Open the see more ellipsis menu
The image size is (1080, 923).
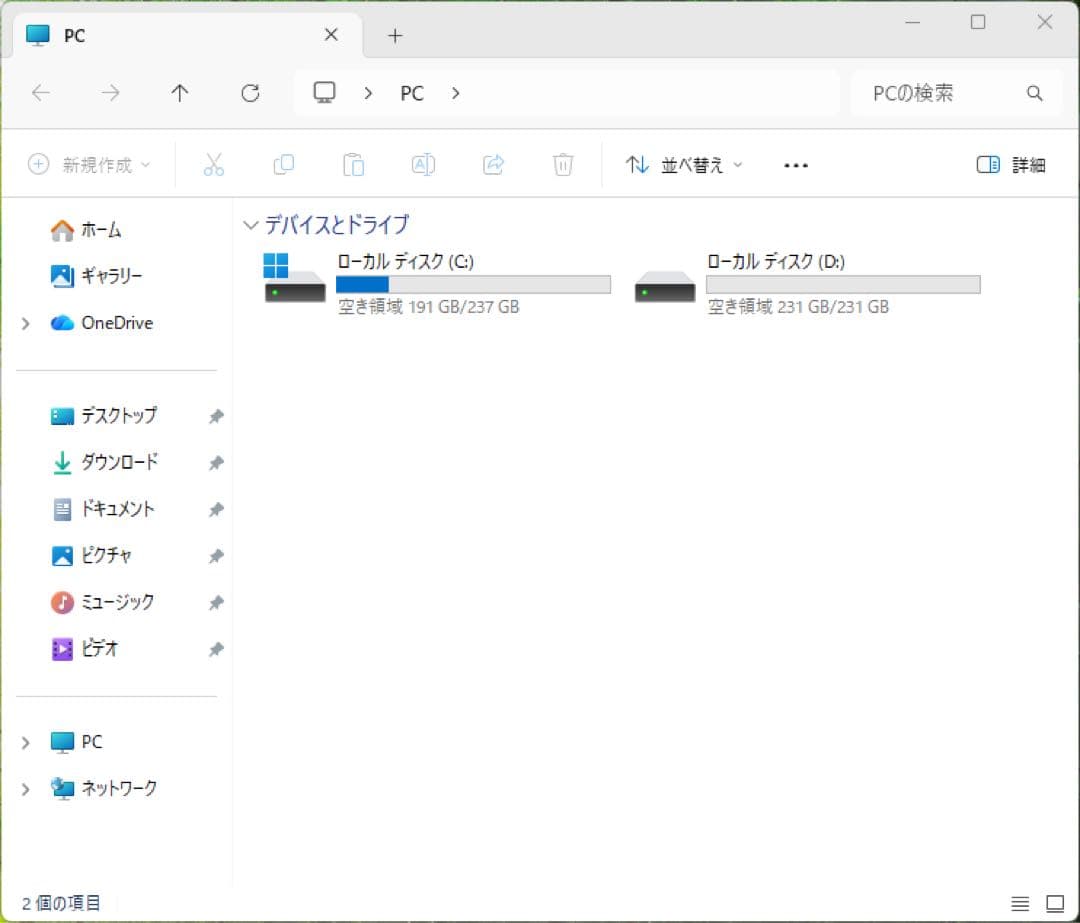coord(796,165)
